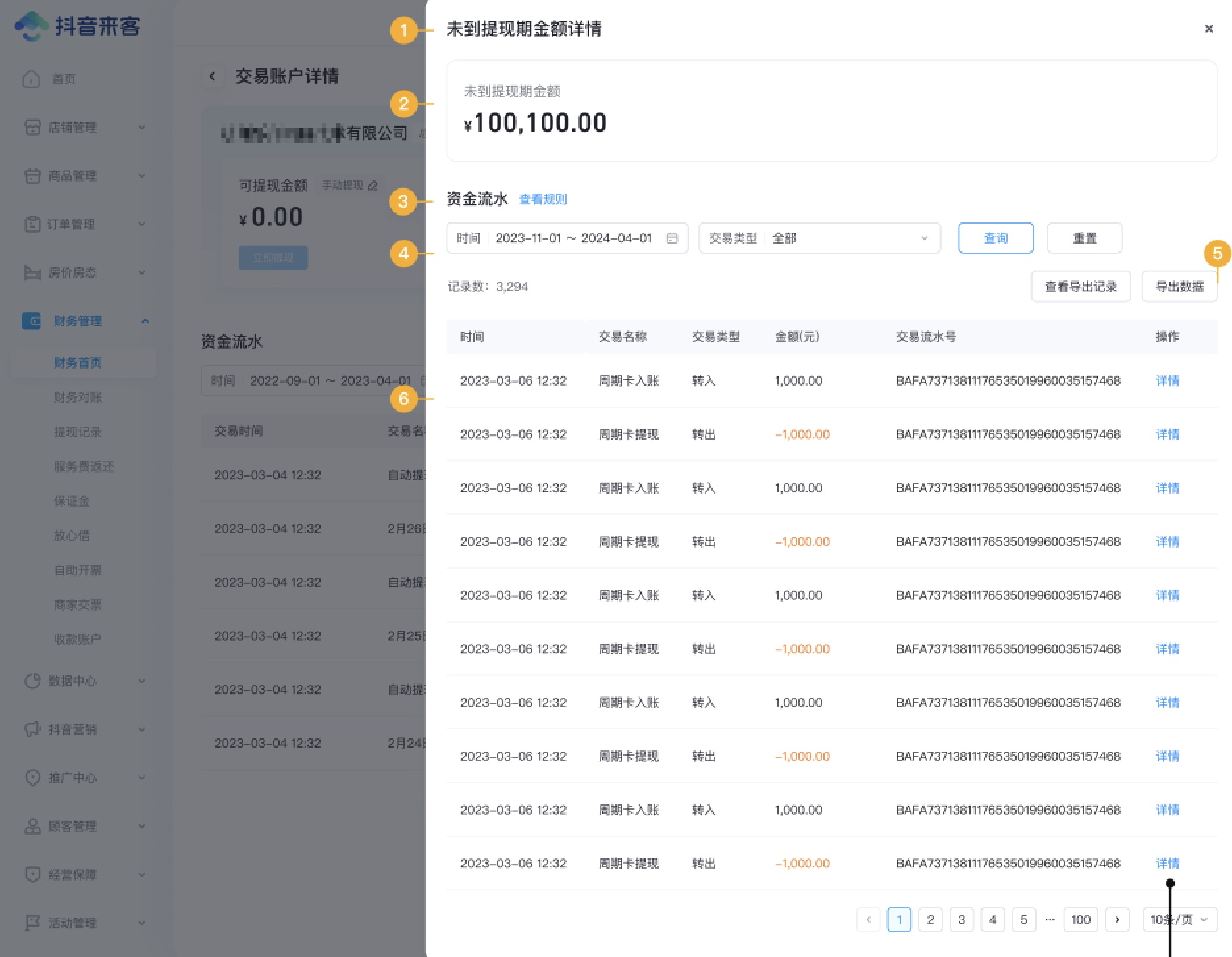Image resolution: width=1232 pixels, height=957 pixels.
Task: Open 提现记录 in sidebar
Action: (x=78, y=432)
